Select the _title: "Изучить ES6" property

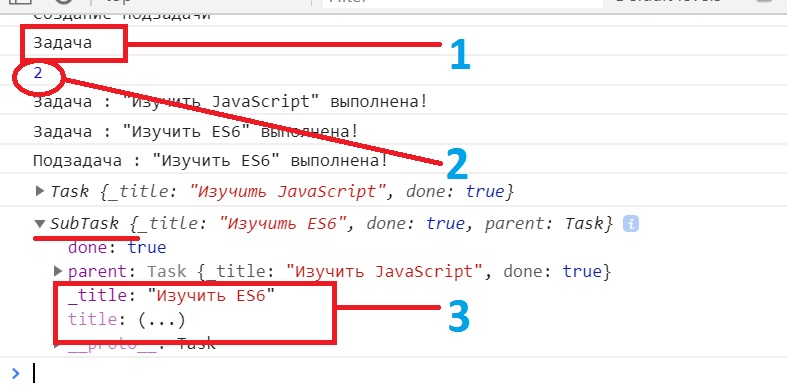(172, 296)
